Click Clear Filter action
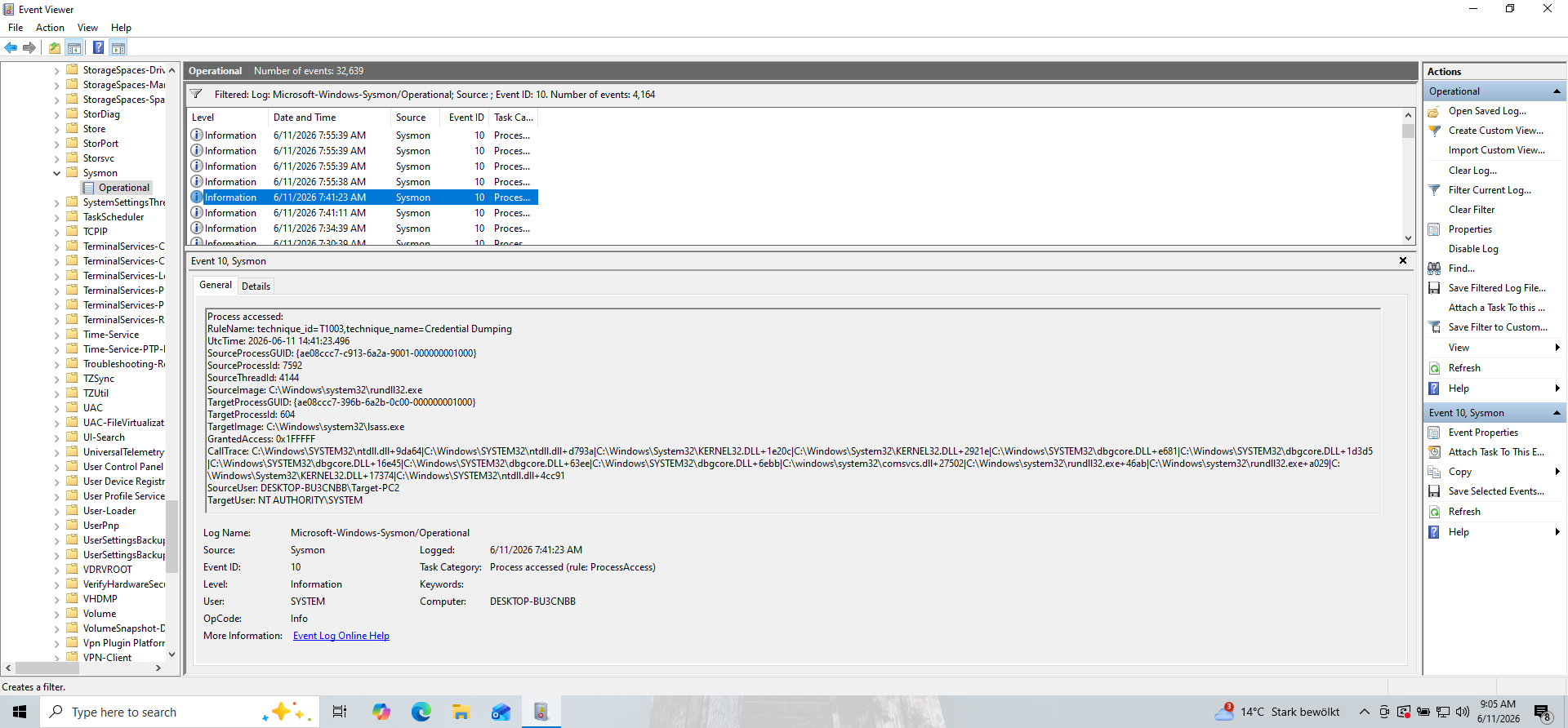 pos(1472,210)
